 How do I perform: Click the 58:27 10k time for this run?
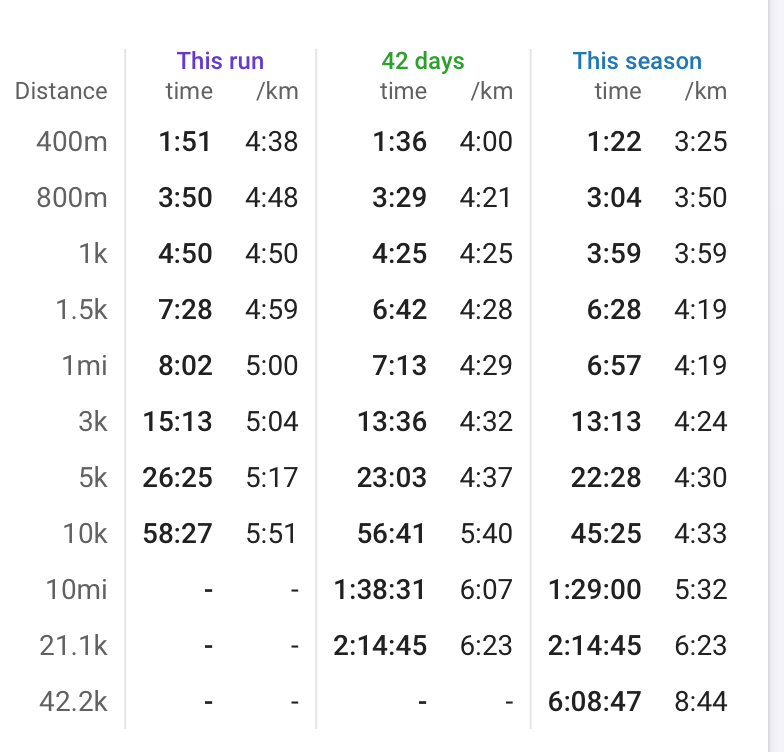point(178,534)
